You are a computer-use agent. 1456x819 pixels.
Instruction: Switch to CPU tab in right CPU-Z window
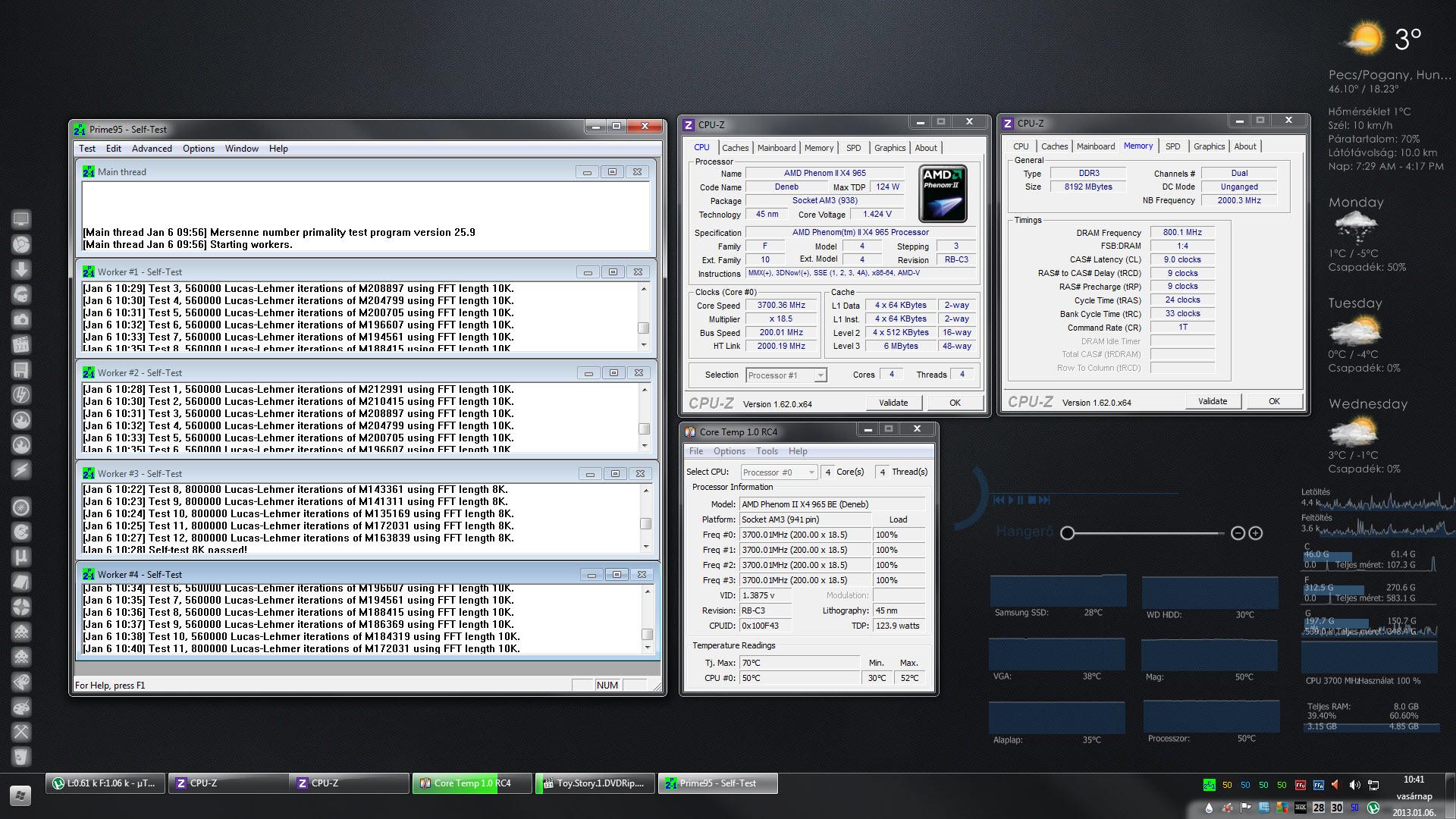point(1021,146)
